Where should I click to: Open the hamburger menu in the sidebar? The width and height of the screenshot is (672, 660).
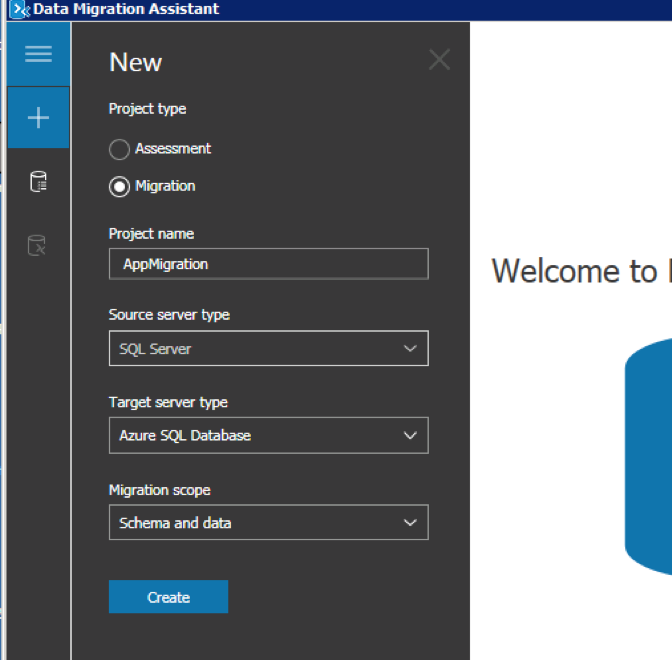39,54
